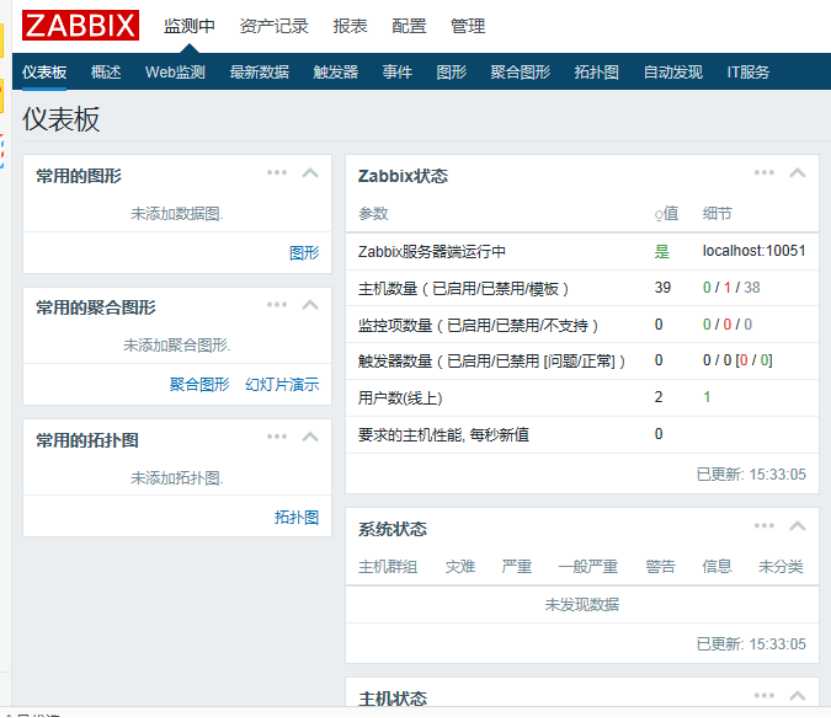Click the 警告 severity column header
This screenshot has height=718, width=831.
660,566
